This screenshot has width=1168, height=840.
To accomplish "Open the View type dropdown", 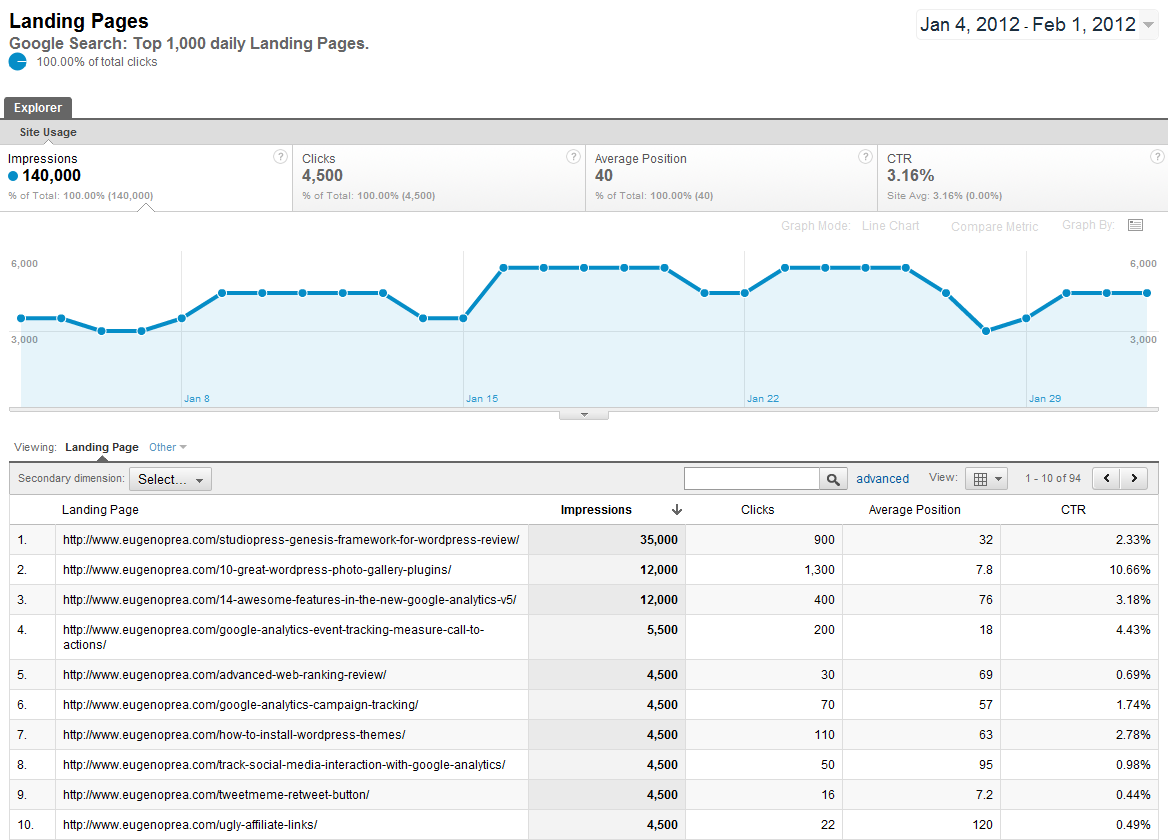I will [x=986, y=479].
